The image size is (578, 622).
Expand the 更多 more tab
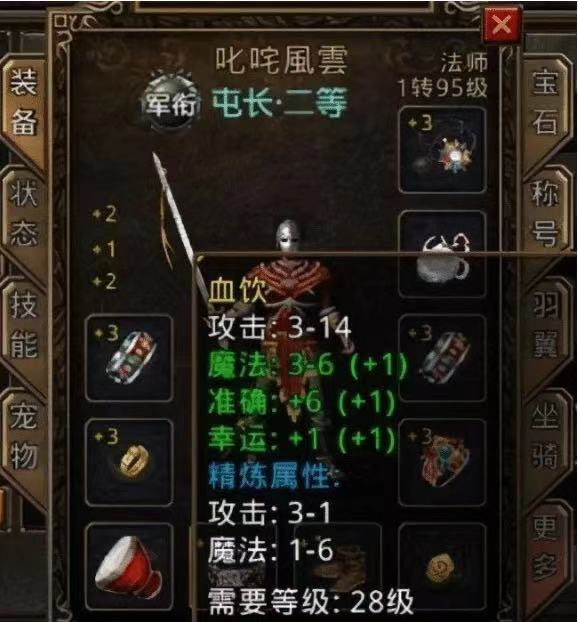click(545, 547)
